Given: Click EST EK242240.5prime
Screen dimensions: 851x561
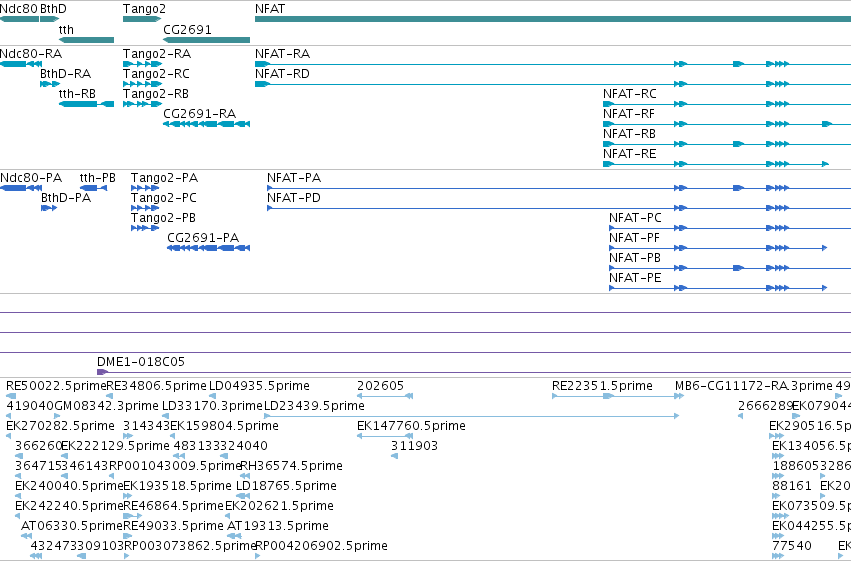Looking at the screenshot, I should tap(69, 507).
